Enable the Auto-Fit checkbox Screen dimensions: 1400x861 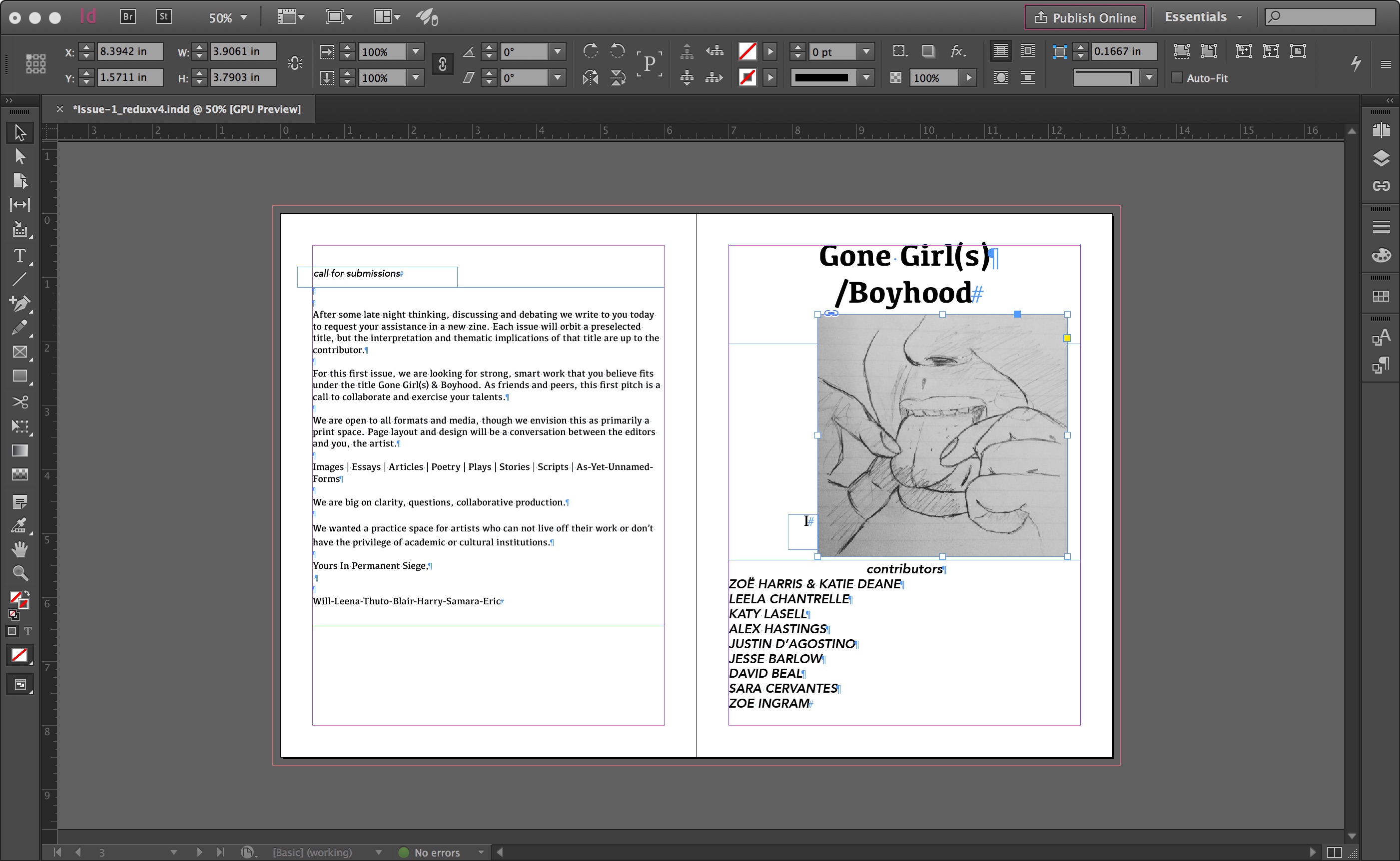(x=1177, y=78)
